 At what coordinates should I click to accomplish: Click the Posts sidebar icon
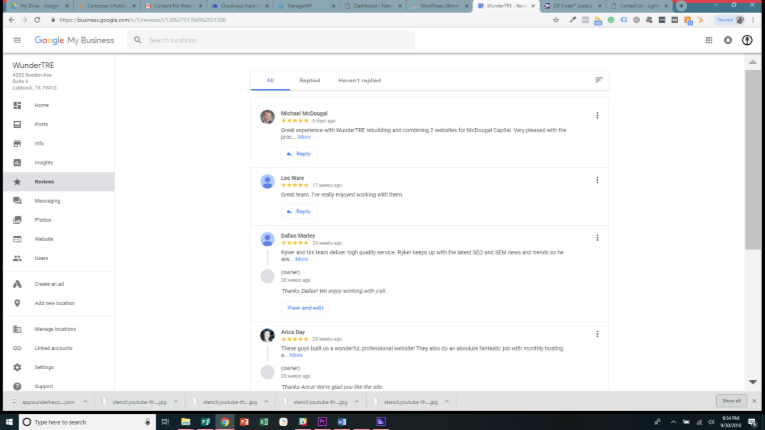click(x=17, y=124)
